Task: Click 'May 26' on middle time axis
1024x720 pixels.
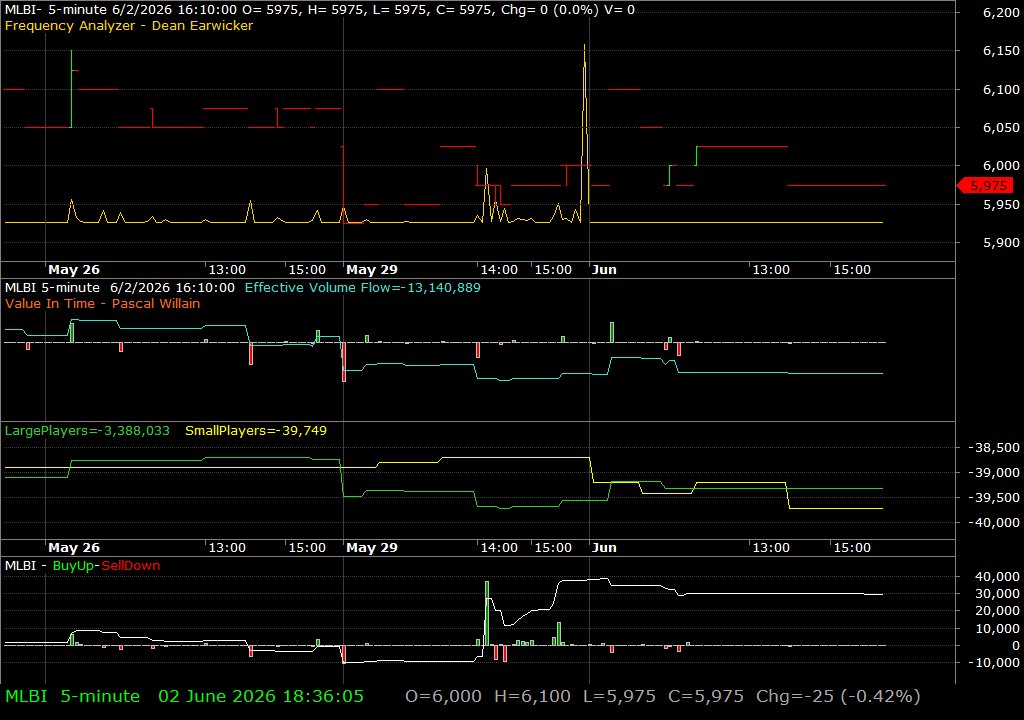Action: click(74, 548)
